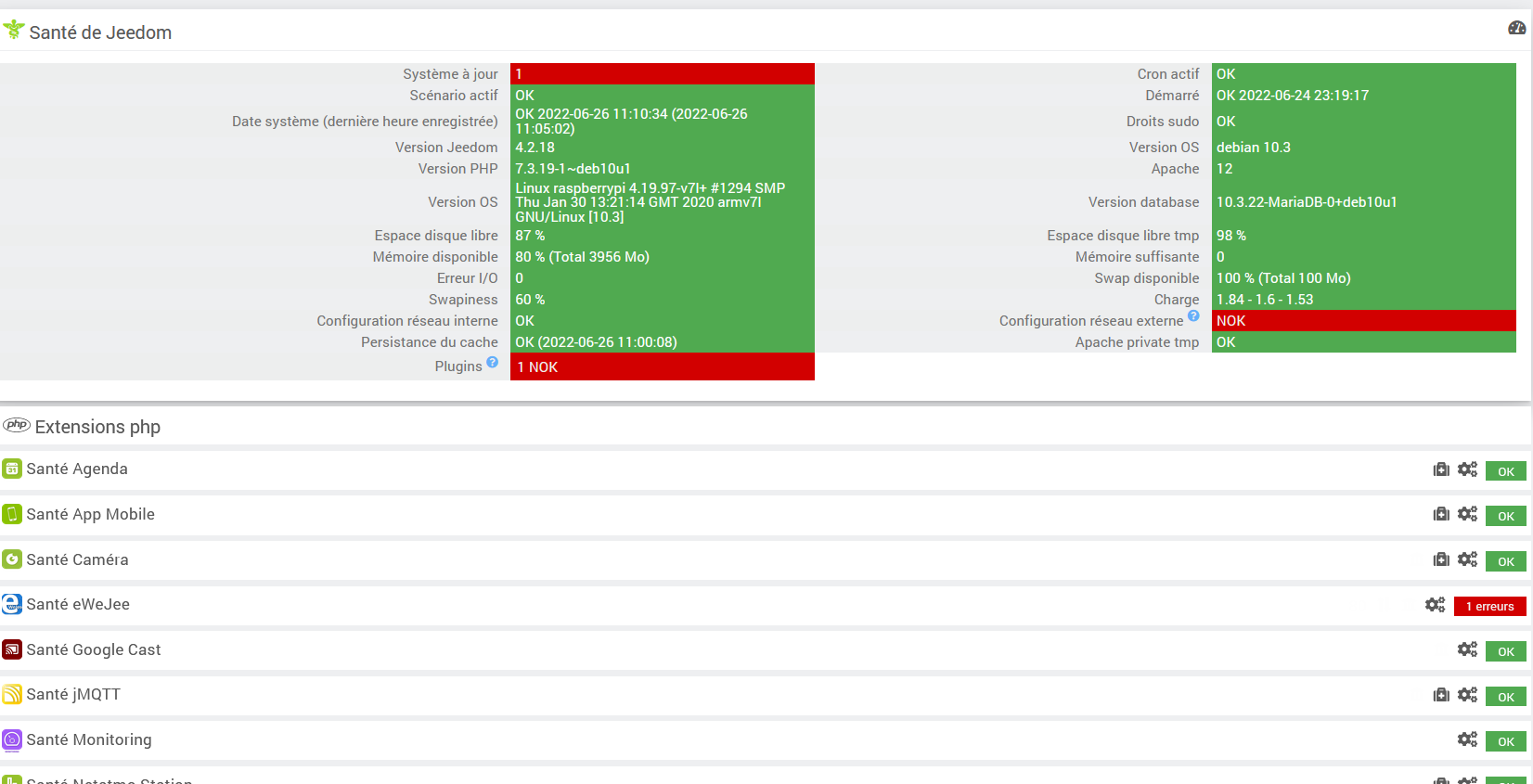Click the dashboard gauge icon in the header

pyautogui.click(x=1516, y=28)
